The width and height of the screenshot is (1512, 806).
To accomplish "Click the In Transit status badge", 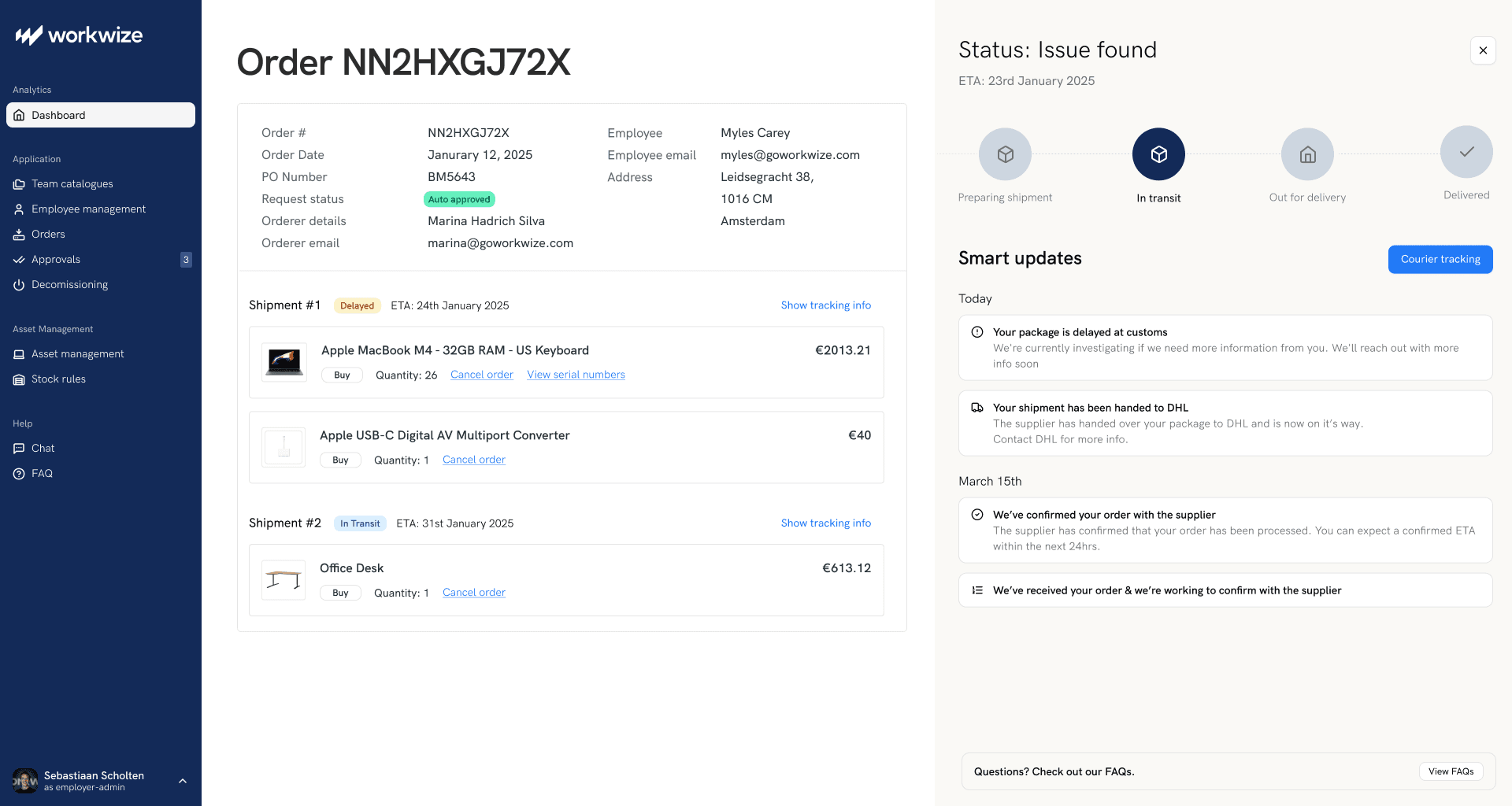I will pos(360,523).
